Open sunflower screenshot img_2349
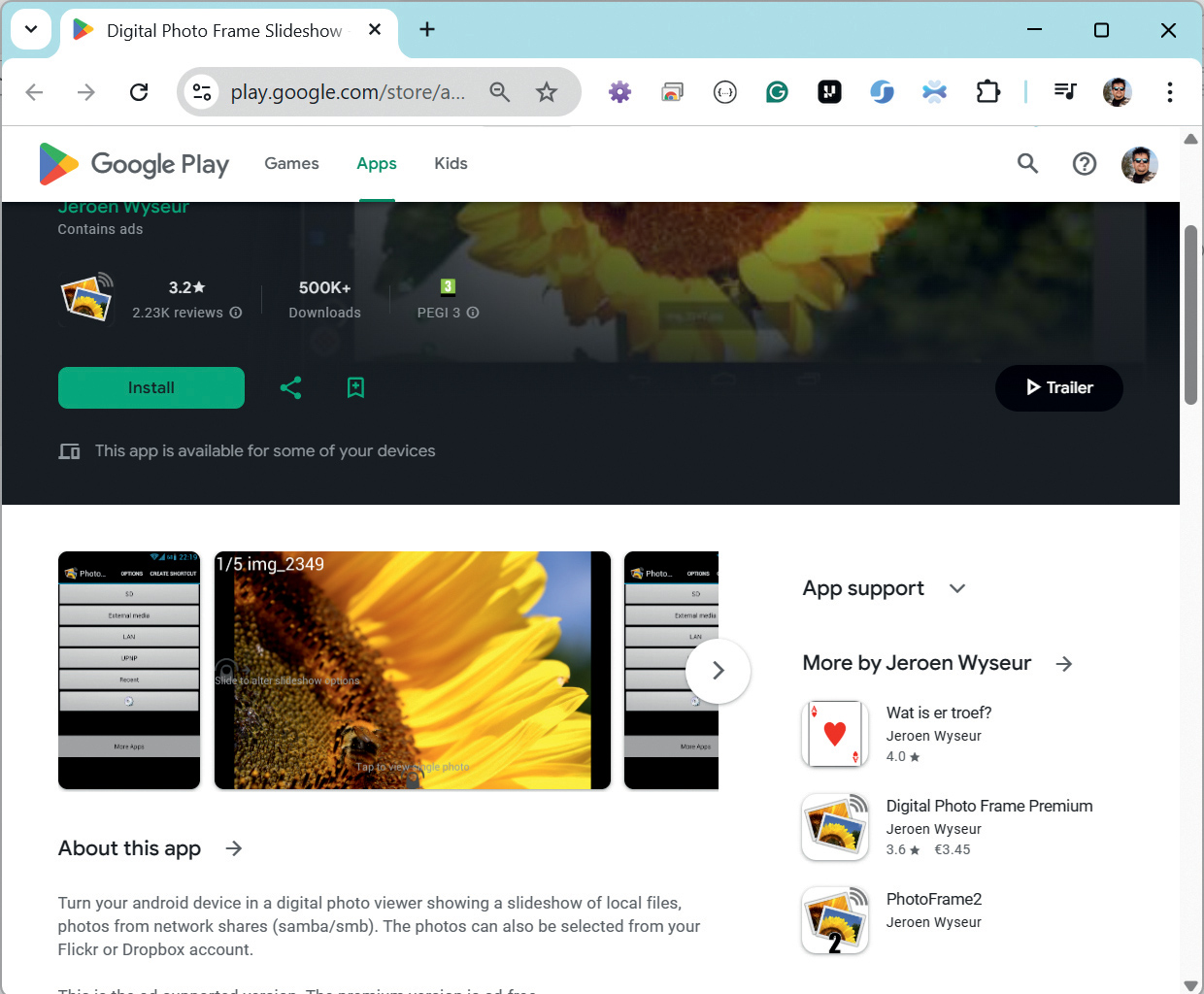This screenshot has height=994, width=1204. (413, 671)
